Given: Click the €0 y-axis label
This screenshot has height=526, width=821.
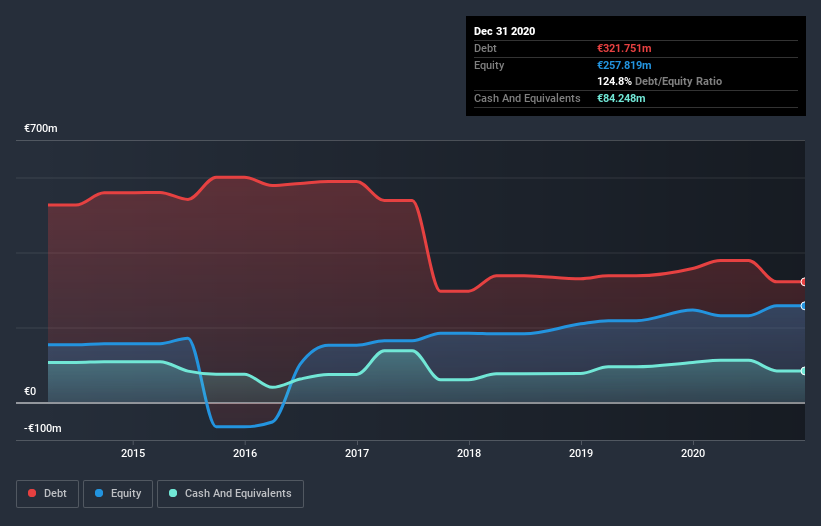Looking at the screenshot, I should click(30, 391).
